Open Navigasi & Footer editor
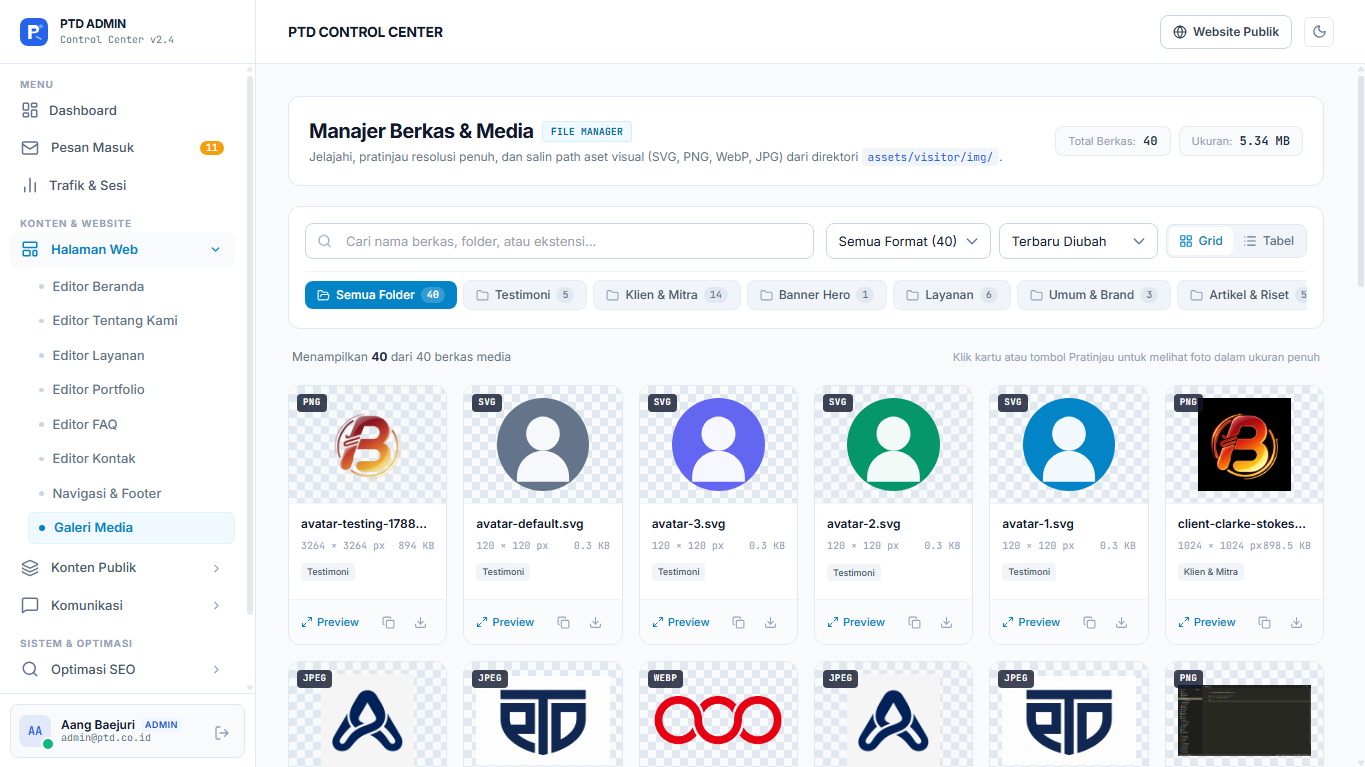The width and height of the screenshot is (1365, 767). click(107, 493)
